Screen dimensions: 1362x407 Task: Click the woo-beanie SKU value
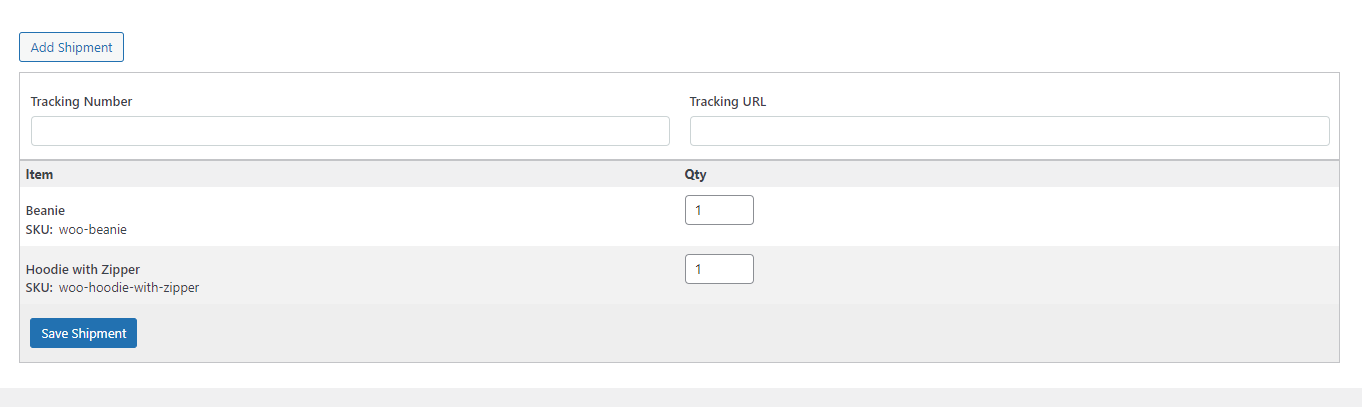point(93,229)
